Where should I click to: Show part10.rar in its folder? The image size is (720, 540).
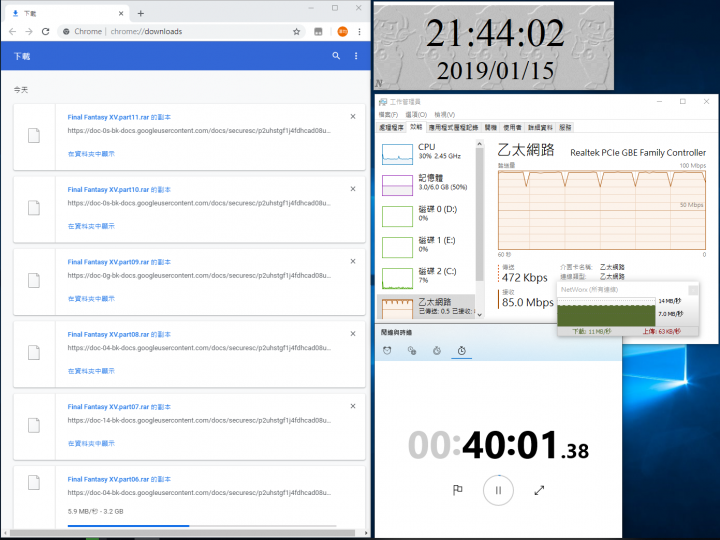(x=91, y=226)
